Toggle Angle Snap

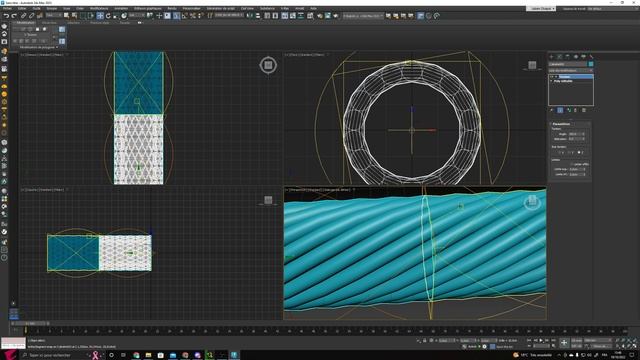[x=184, y=16]
